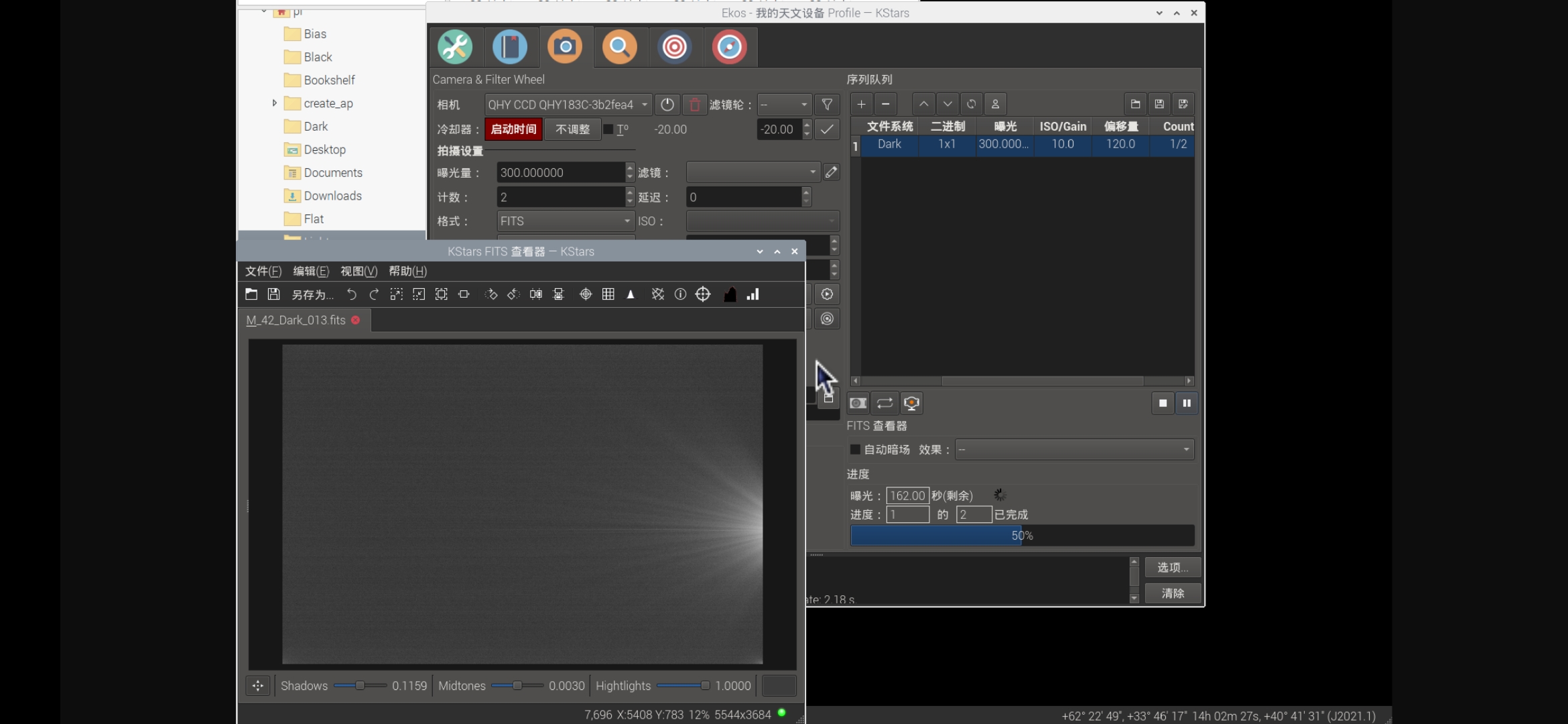Save sequence queue floppy icon
Image resolution: width=1568 pixels, height=724 pixels.
1159,104
